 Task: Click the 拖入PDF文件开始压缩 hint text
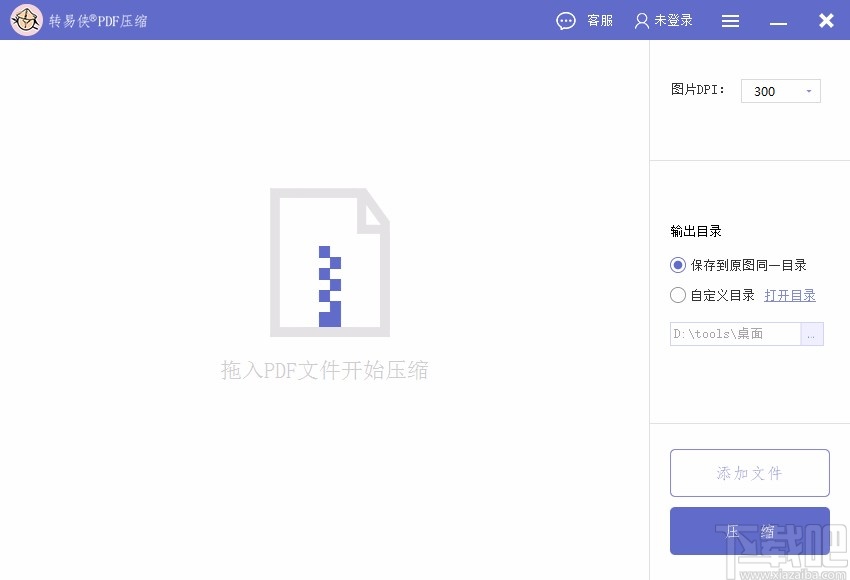[x=325, y=370]
